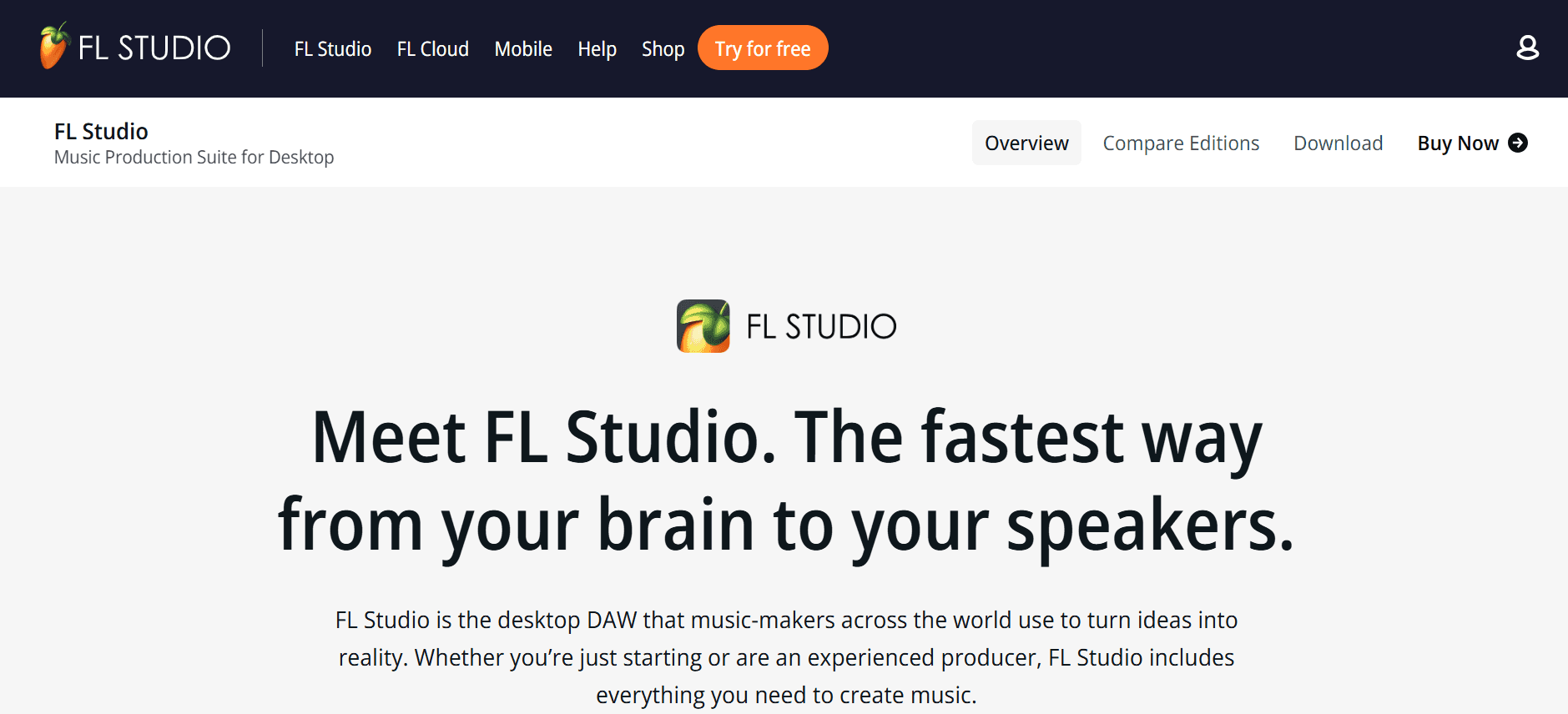Click the FL Studio sub-header title

101,131
